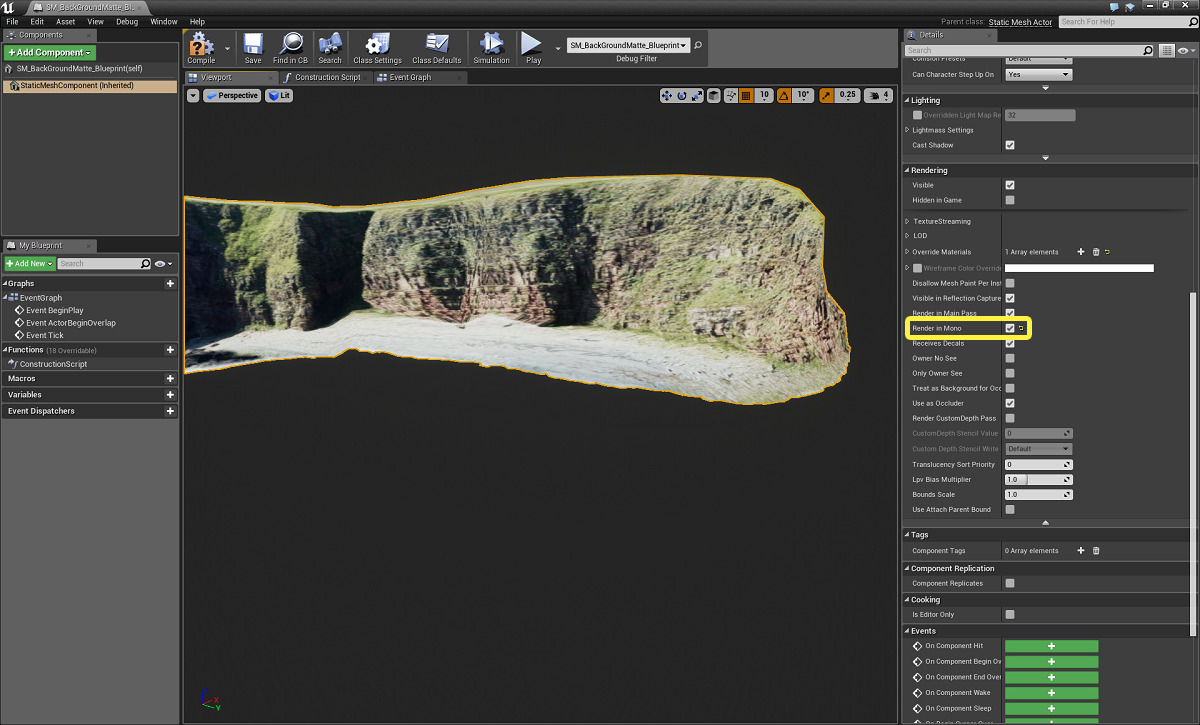The width and height of the screenshot is (1200, 725).
Task: Enable the Hidden in Game checkbox
Action: pyautogui.click(x=1009, y=199)
